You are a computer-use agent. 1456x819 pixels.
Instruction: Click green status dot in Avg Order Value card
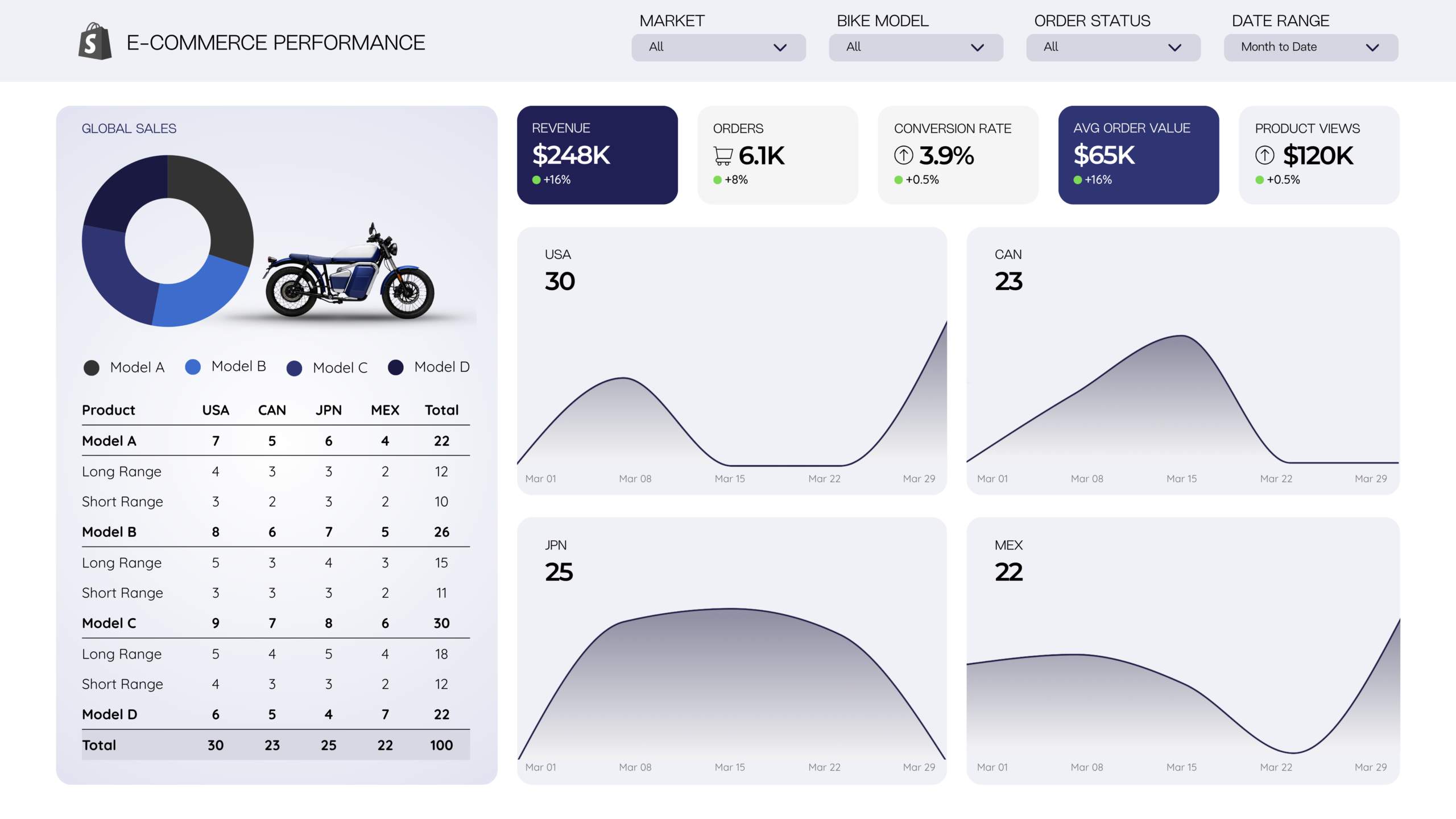(x=1077, y=180)
